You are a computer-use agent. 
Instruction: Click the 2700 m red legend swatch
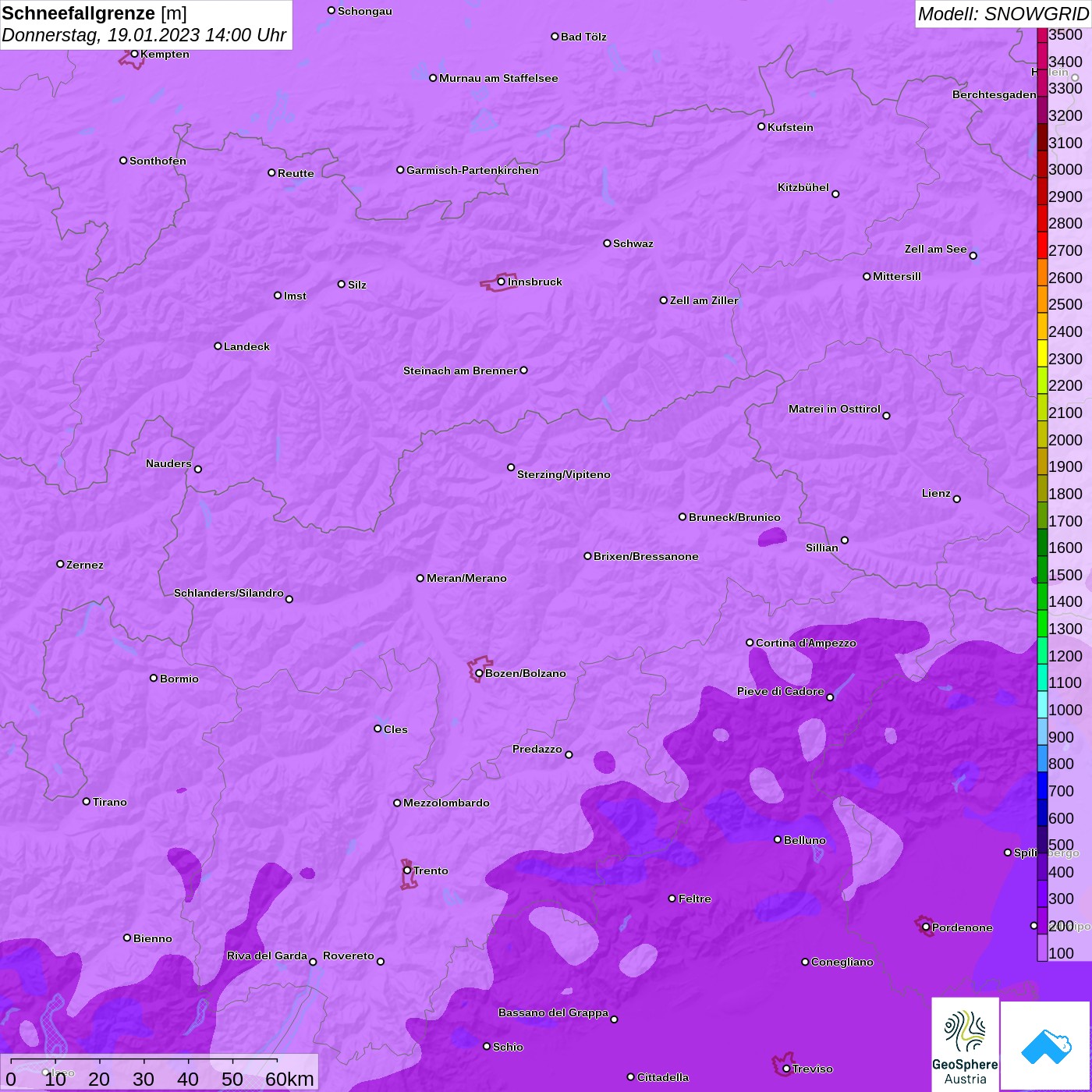click(1042, 245)
